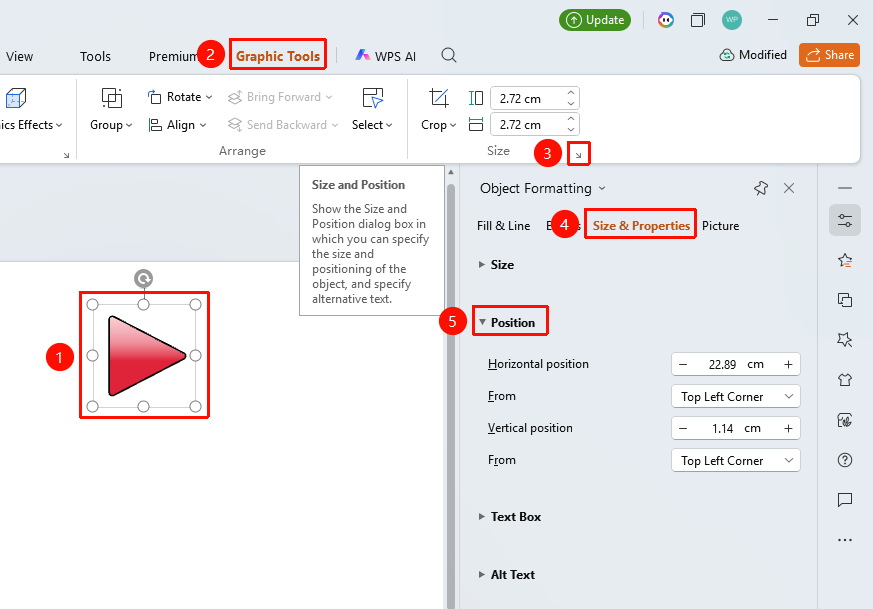873x609 pixels.
Task: Click the speech bubble comment sidebar icon
Action: tap(845, 499)
